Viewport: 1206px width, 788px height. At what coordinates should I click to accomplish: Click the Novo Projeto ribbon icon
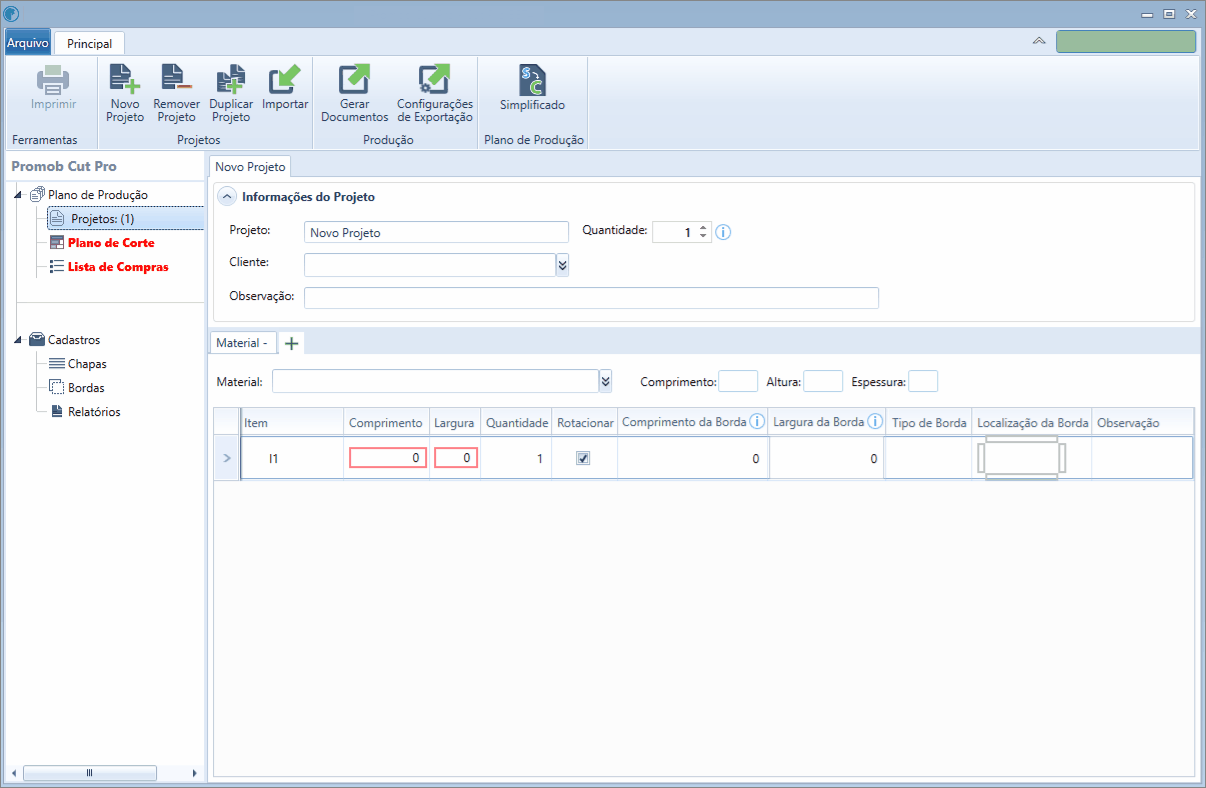(x=125, y=80)
